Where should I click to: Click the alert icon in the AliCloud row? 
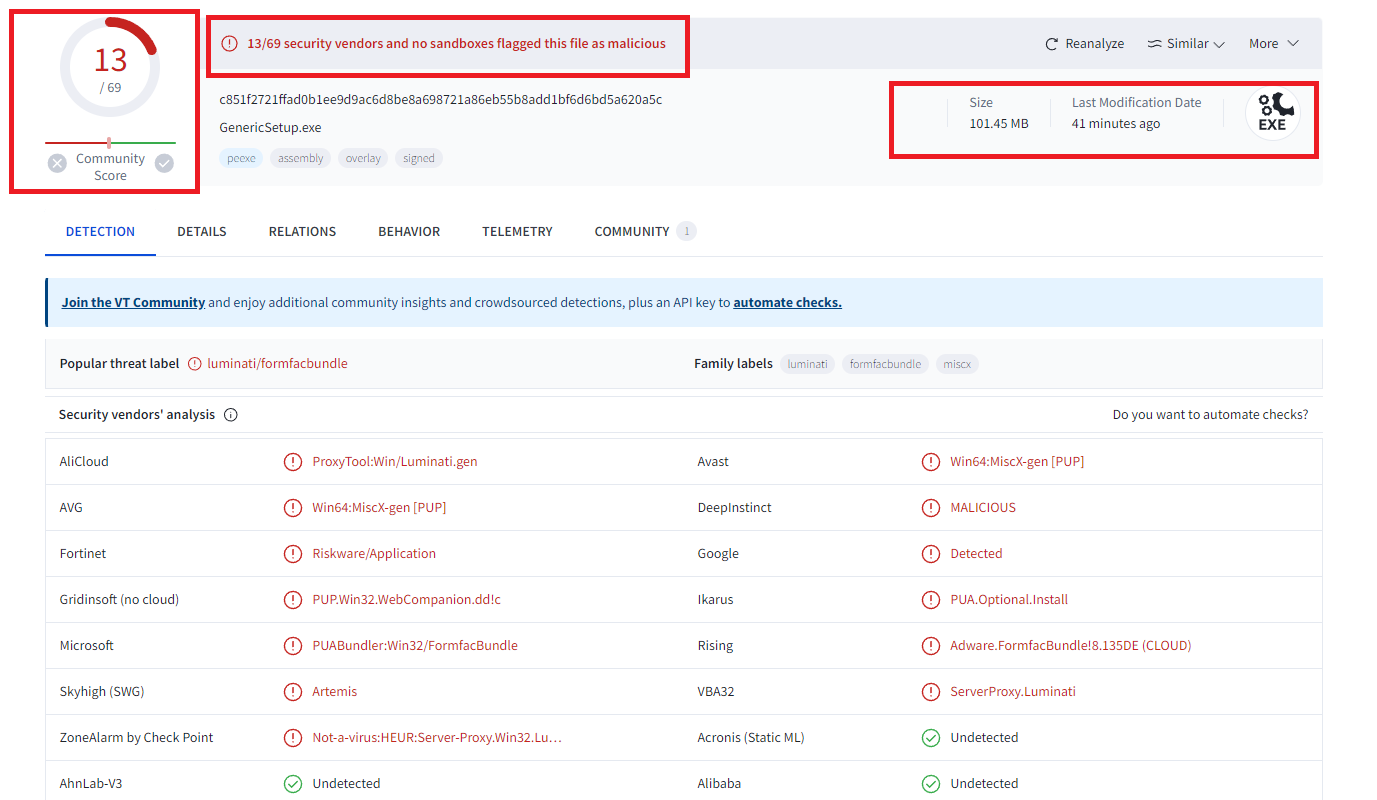pyautogui.click(x=293, y=462)
